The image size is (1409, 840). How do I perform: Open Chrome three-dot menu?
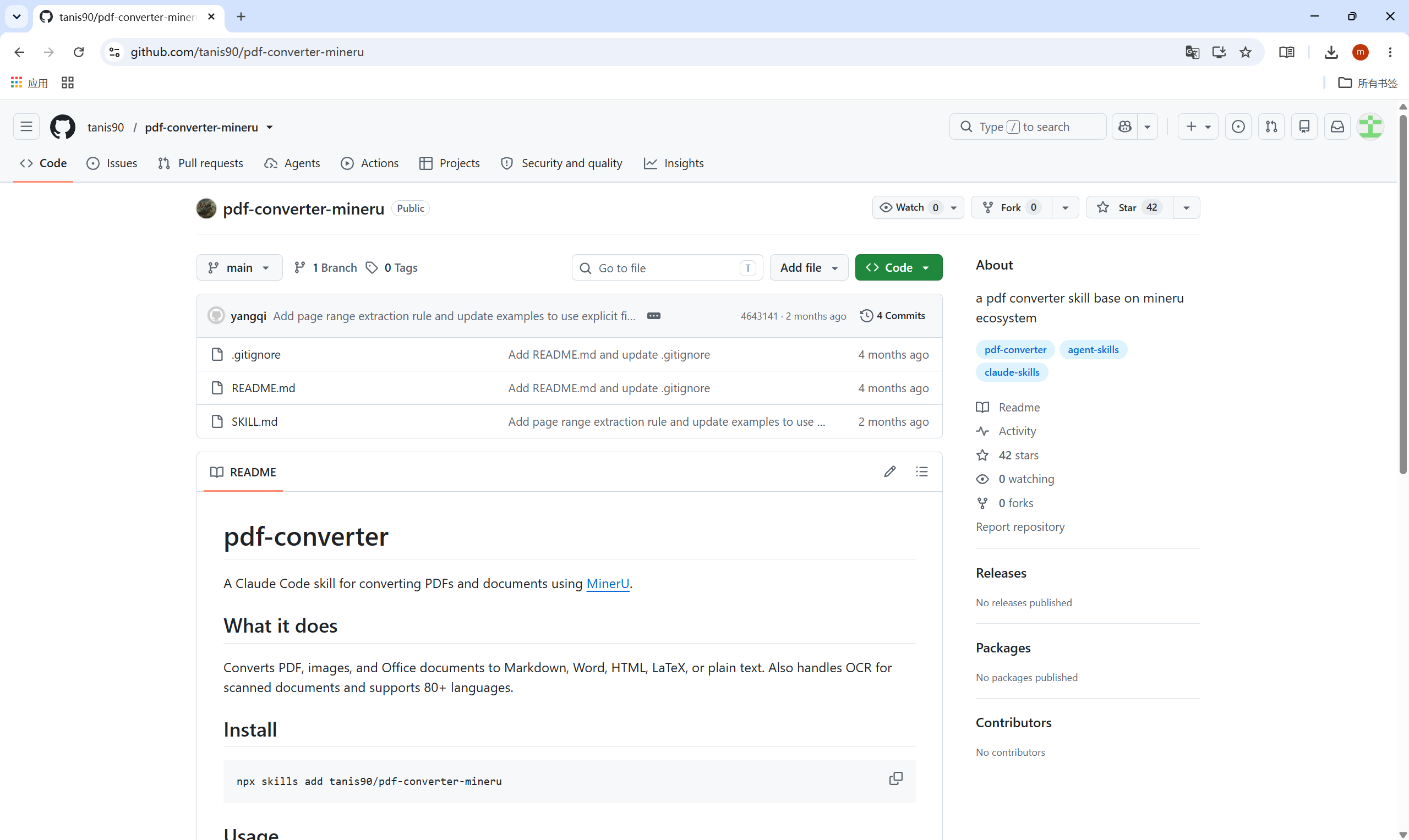tap(1390, 52)
